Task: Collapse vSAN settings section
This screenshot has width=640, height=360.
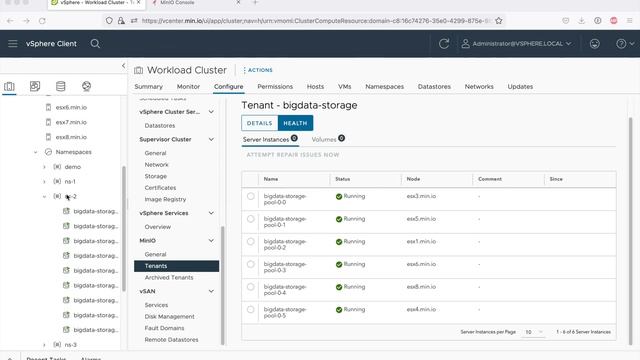Action: pyautogui.click(x=211, y=291)
